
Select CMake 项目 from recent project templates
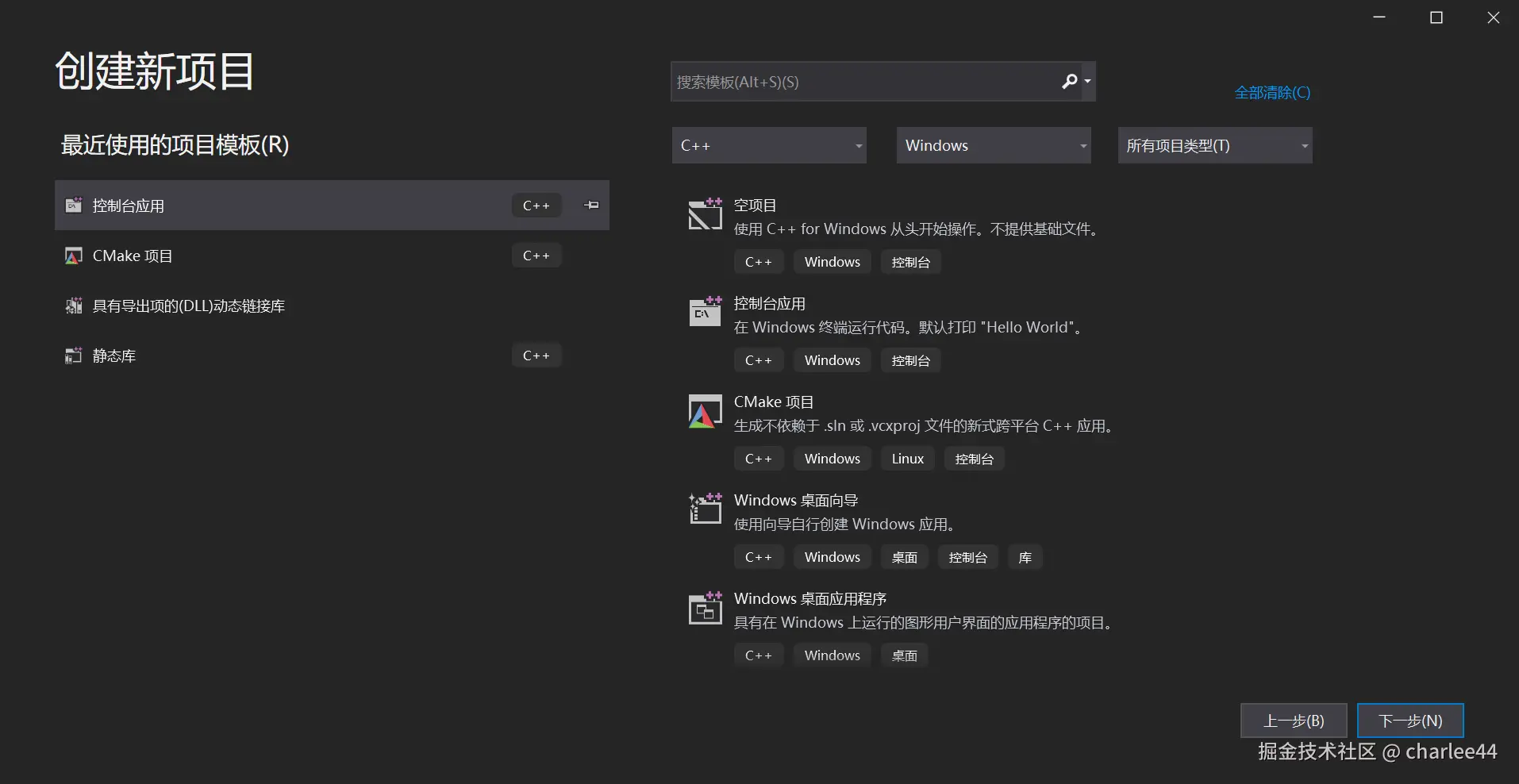(x=238, y=256)
